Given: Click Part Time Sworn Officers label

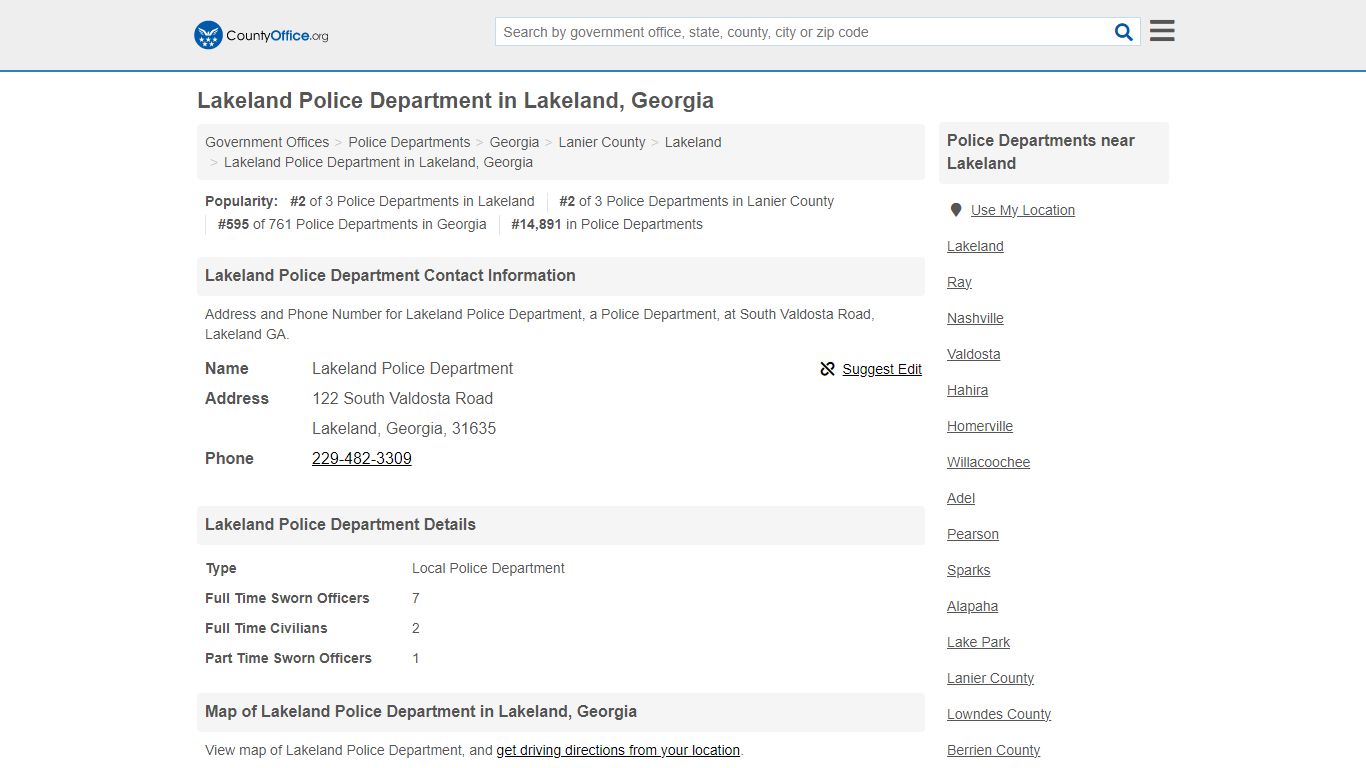Looking at the screenshot, I should click(288, 658).
